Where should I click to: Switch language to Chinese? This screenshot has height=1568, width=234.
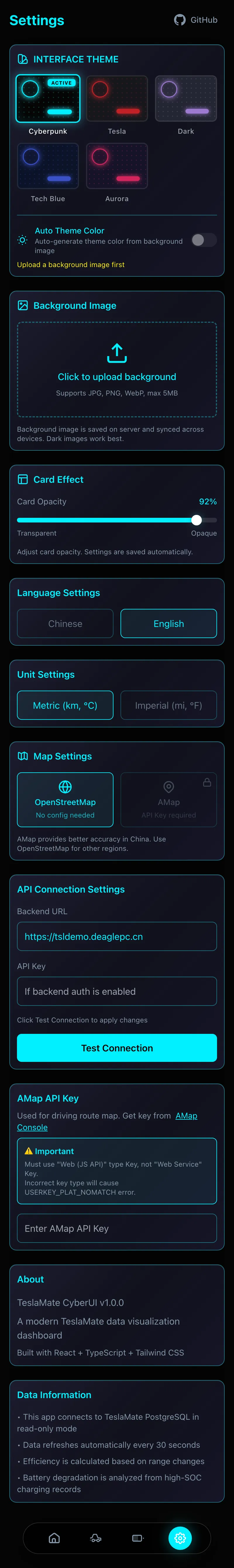tap(65, 623)
